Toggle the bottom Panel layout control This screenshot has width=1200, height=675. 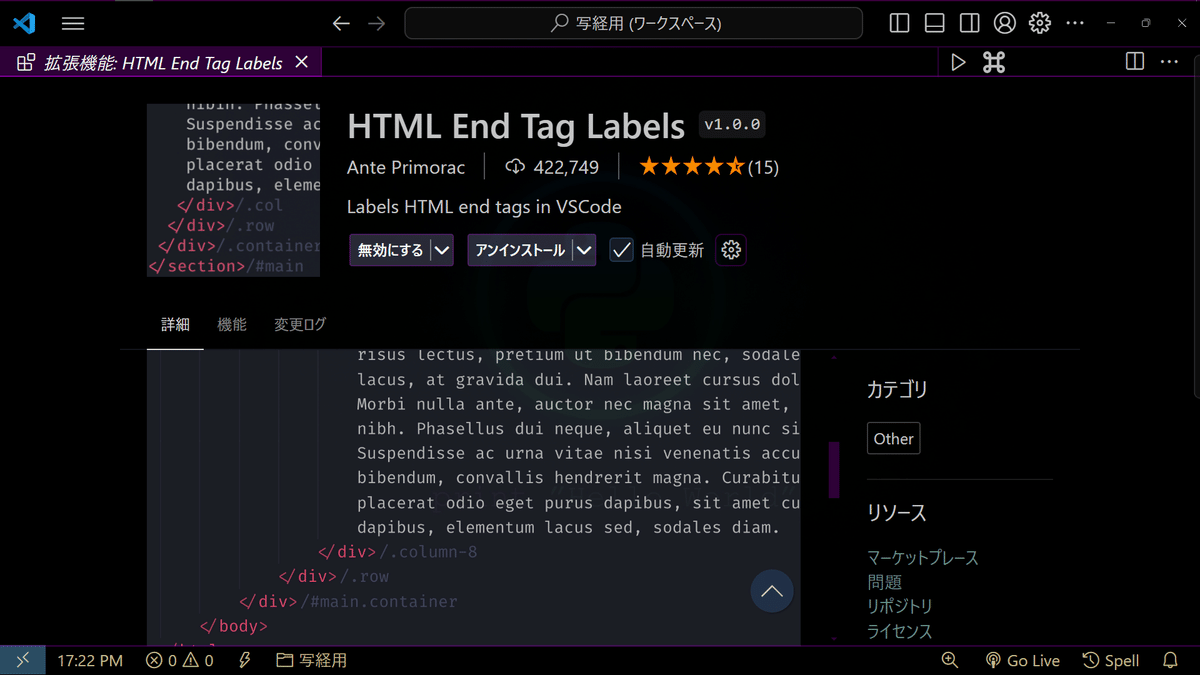pos(933,22)
